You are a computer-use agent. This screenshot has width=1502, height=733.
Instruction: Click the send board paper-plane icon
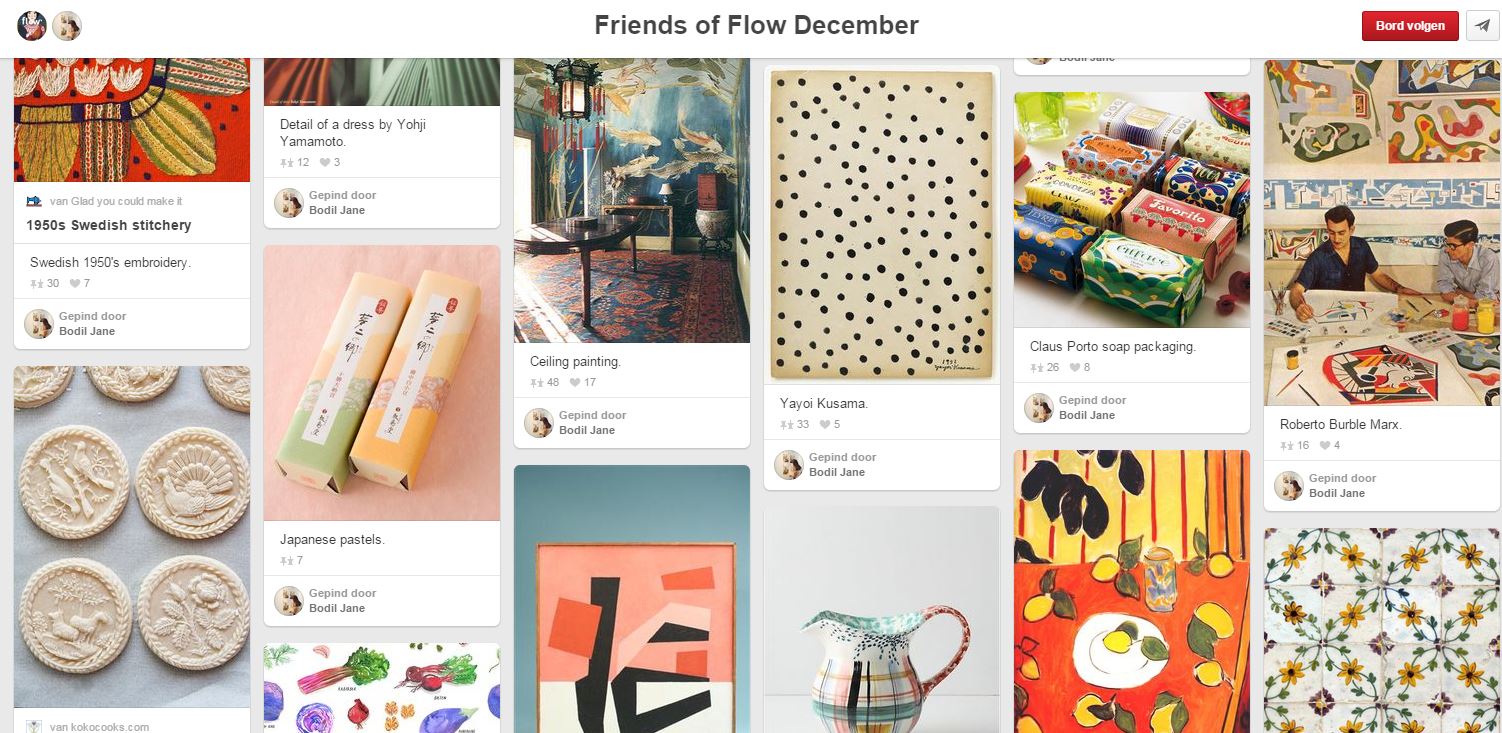click(1482, 26)
